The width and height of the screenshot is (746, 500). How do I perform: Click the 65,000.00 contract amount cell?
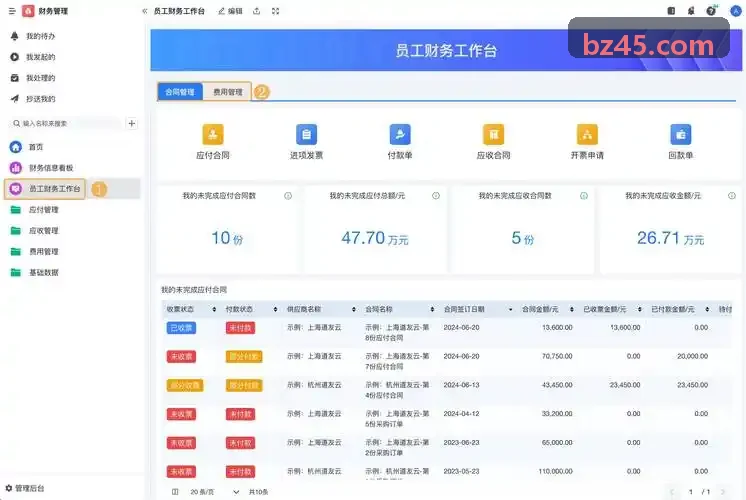coord(557,442)
